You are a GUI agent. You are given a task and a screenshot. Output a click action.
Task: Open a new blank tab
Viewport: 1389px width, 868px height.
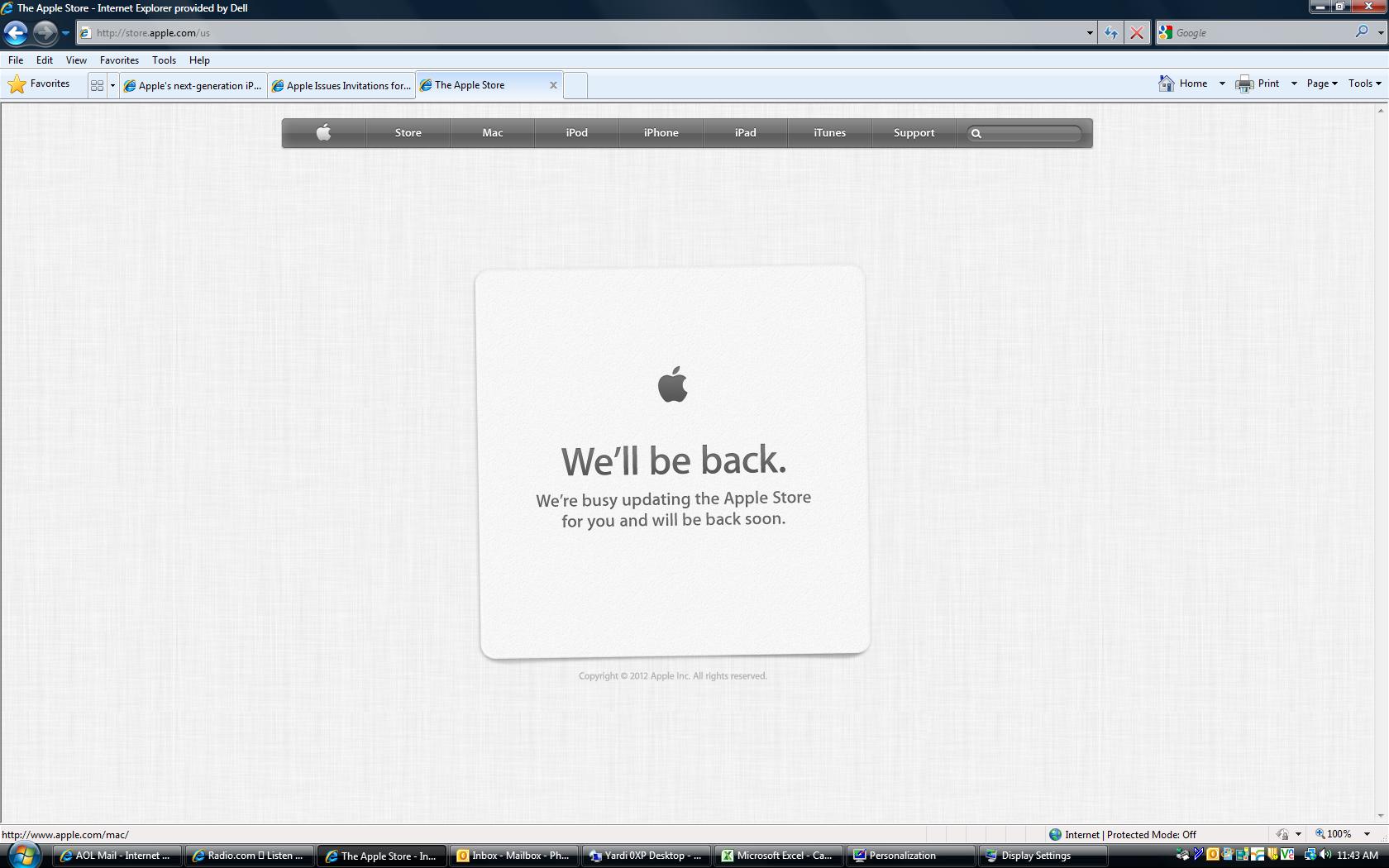coord(575,85)
